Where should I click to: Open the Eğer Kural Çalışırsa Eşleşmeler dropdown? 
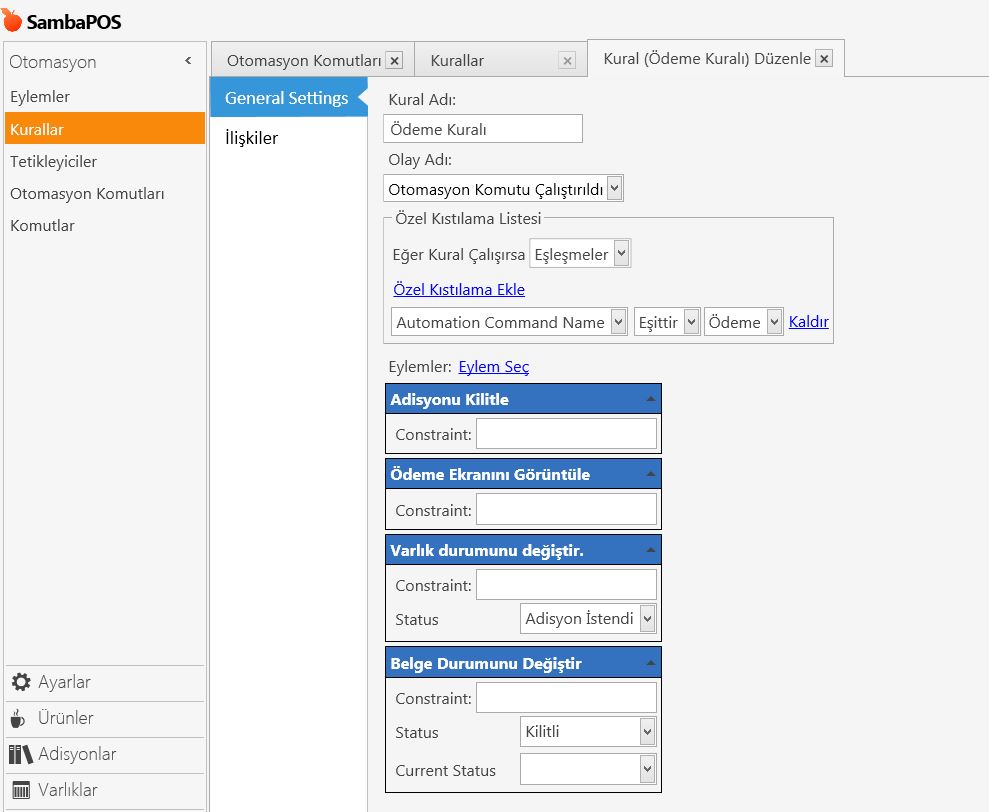click(622, 254)
